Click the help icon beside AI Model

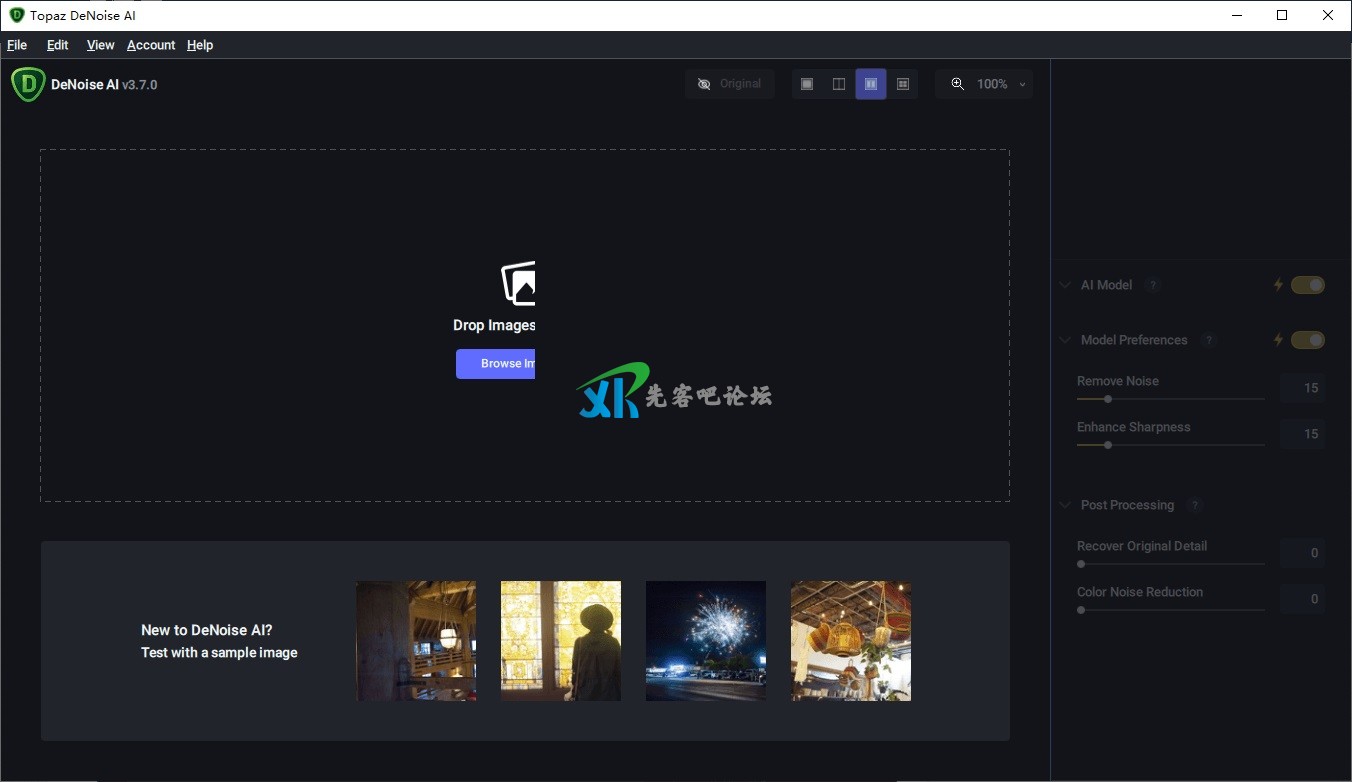tap(1152, 285)
